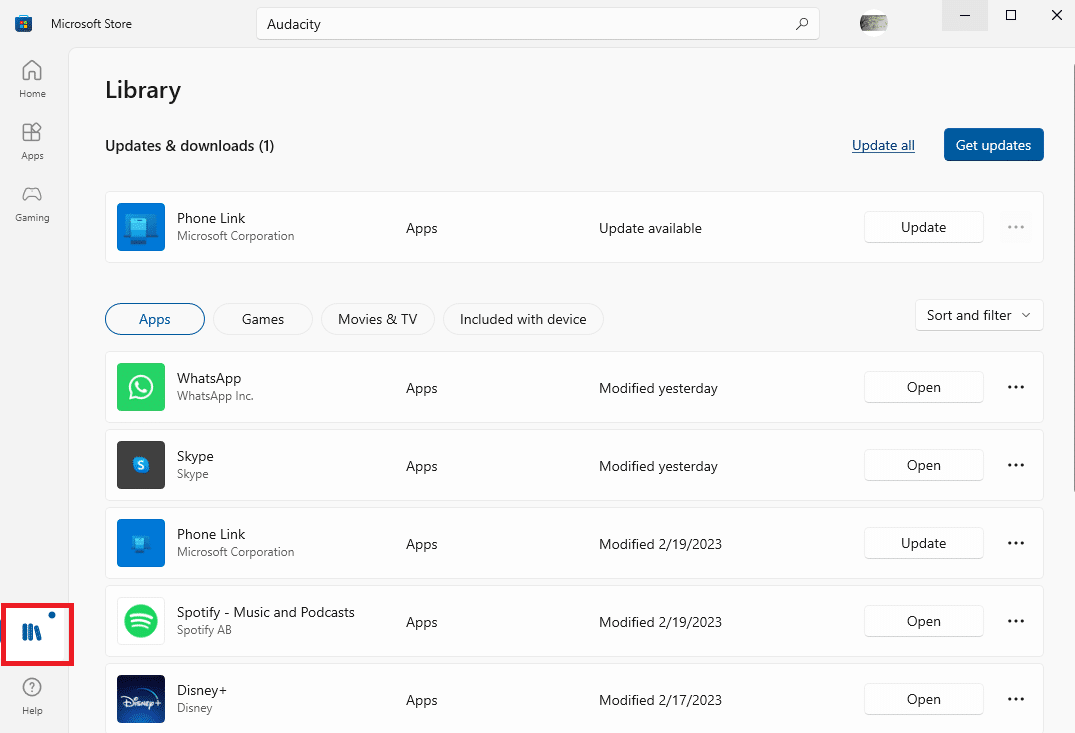
Task: Select Included with device filter
Action: [x=523, y=319]
